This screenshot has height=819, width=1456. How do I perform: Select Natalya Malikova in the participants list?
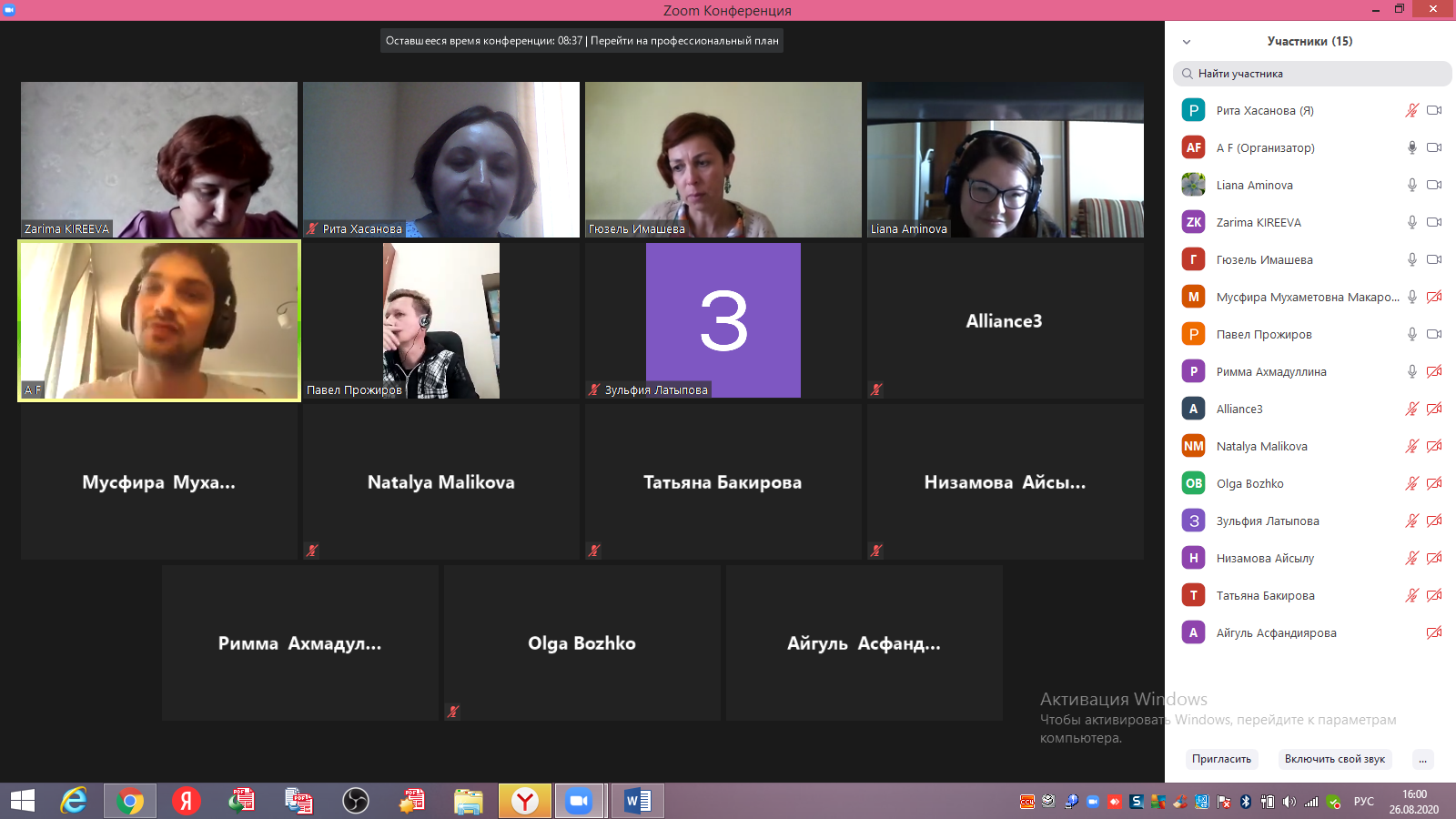tap(1261, 446)
